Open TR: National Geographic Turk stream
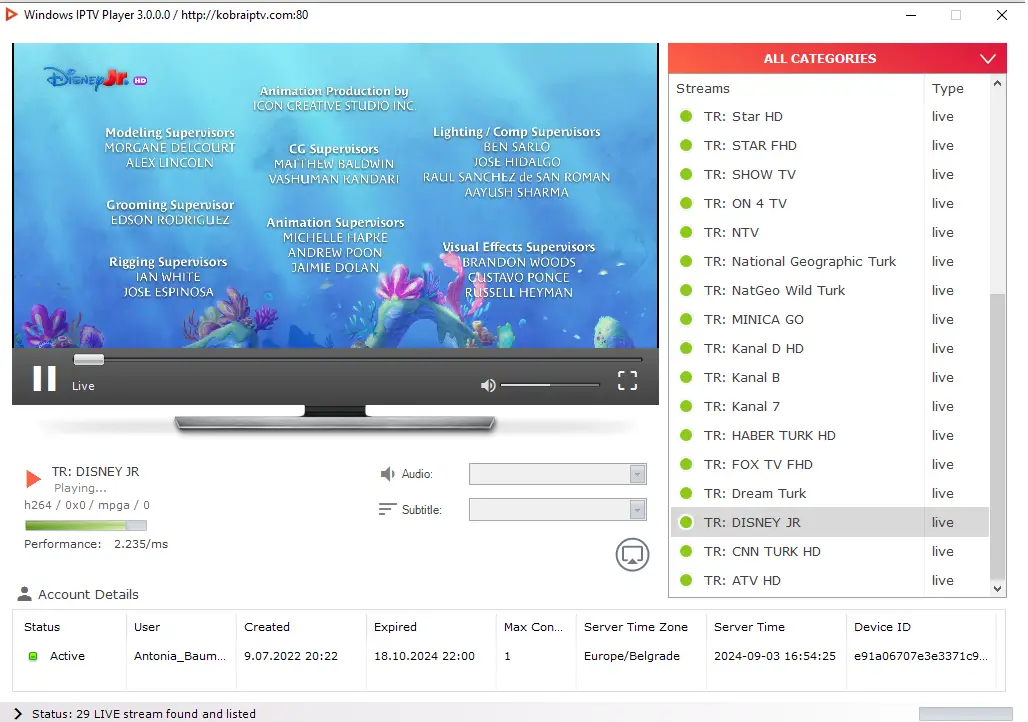 (829, 262)
